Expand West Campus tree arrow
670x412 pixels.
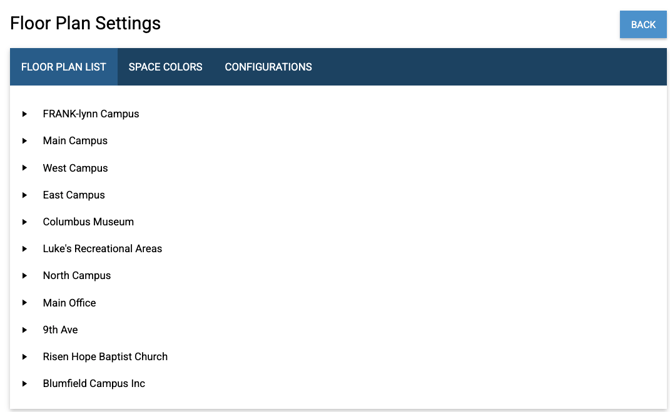[x=25, y=168]
